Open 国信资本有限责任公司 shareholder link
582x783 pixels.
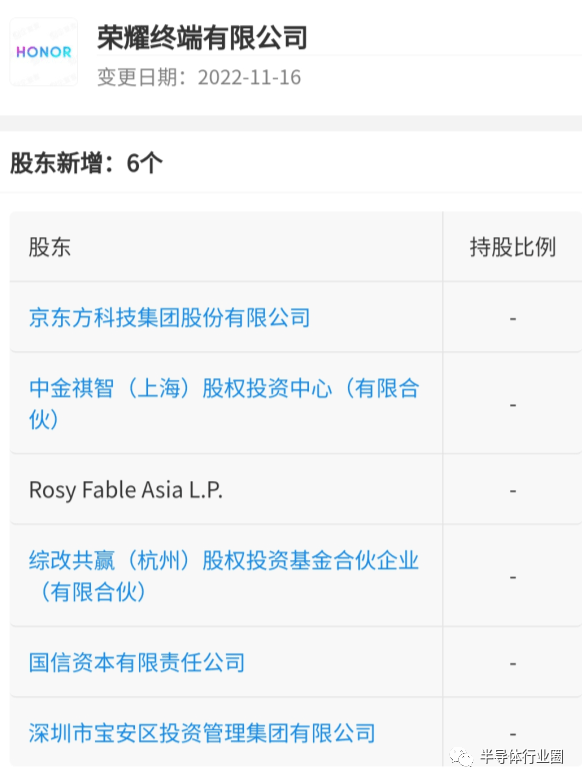[x=137, y=662]
